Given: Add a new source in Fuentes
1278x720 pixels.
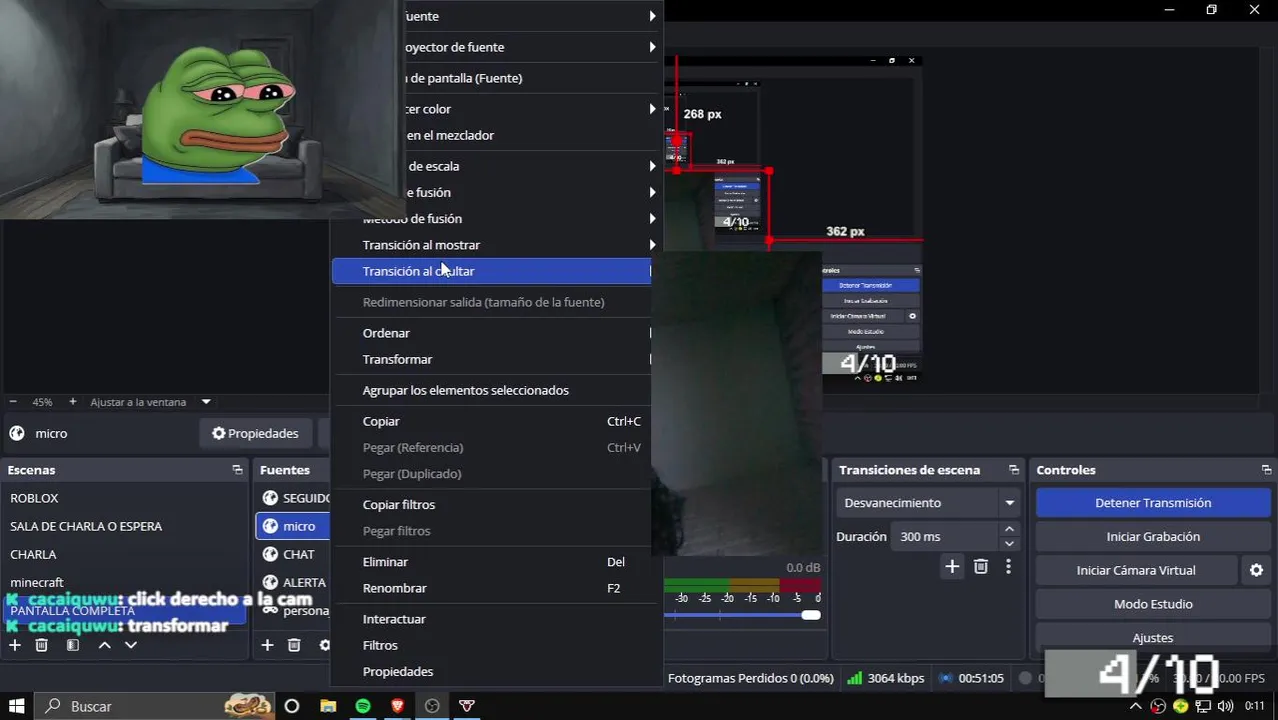Looking at the screenshot, I should pyautogui.click(x=267, y=646).
